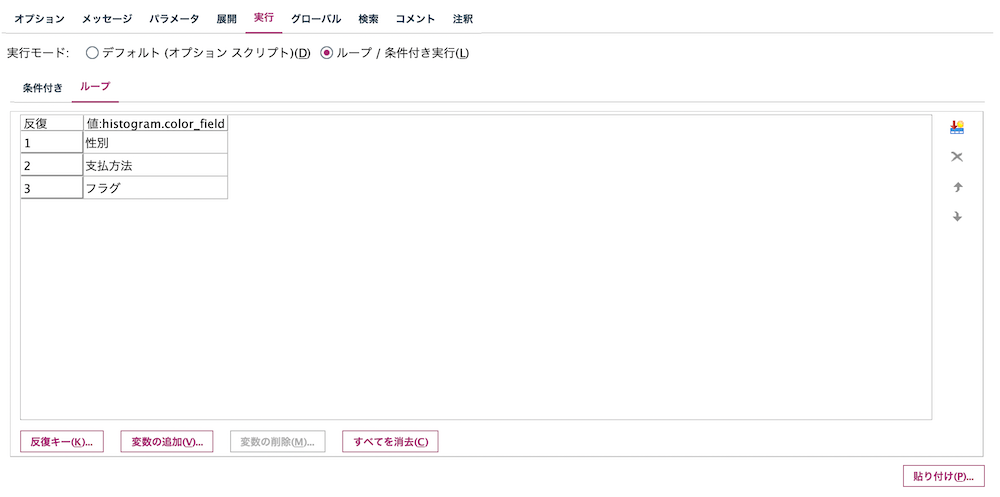This screenshot has width=1000, height=497.
Task: Click iteration number 3 row header
Action: [x=52, y=188]
